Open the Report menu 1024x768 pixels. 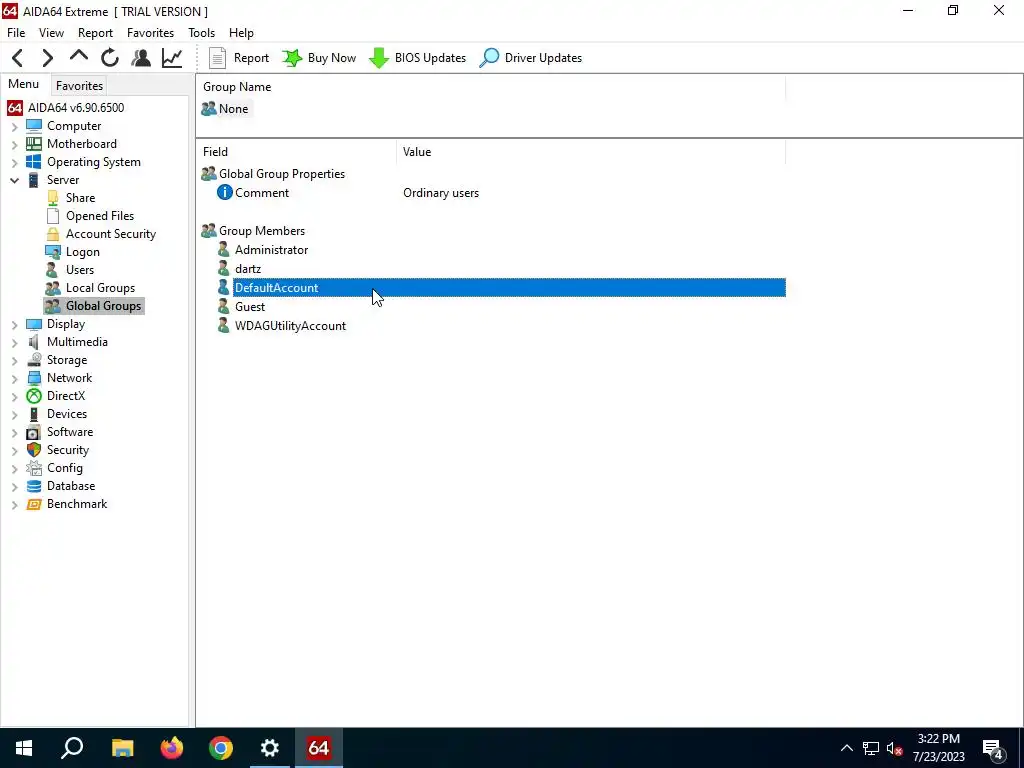pyautogui.click(x=95, y=33)
